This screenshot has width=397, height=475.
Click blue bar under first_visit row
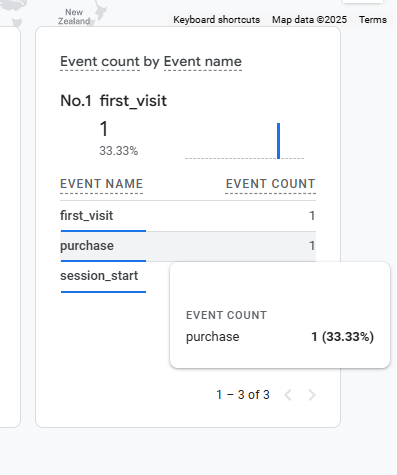pos(103,231)
